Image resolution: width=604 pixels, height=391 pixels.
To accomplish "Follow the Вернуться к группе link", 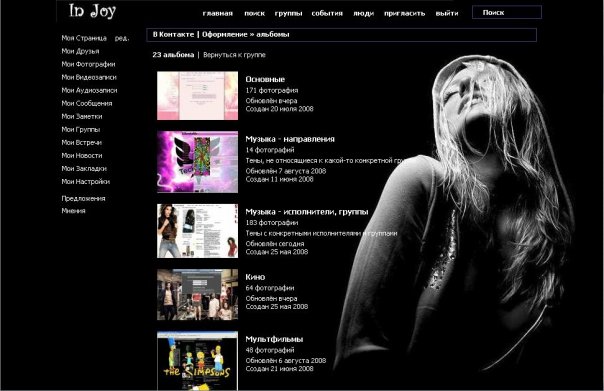I will pos(234,55).
